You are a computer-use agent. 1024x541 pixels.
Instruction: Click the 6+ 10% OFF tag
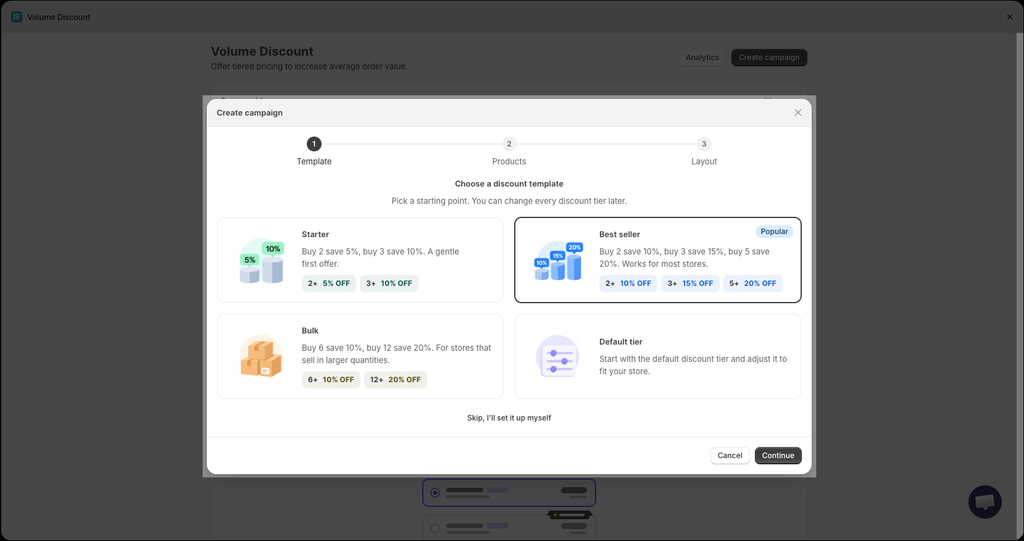[x=330, y=380]
